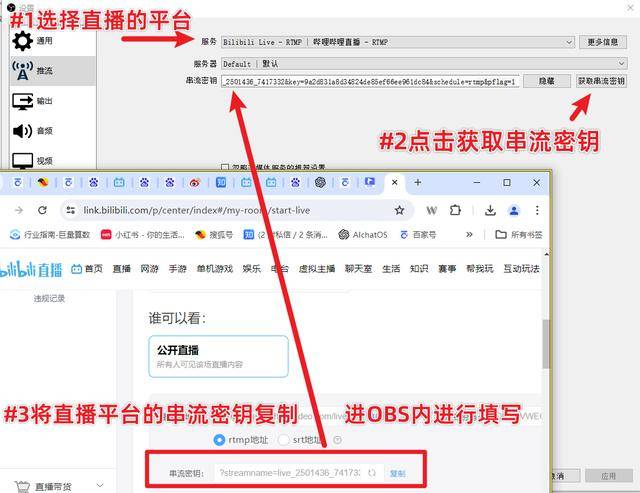The height and width of the screenshot is (493, 640).
Task: Click the 应用 apply button in OBS
Action: (x=608, y=476)
